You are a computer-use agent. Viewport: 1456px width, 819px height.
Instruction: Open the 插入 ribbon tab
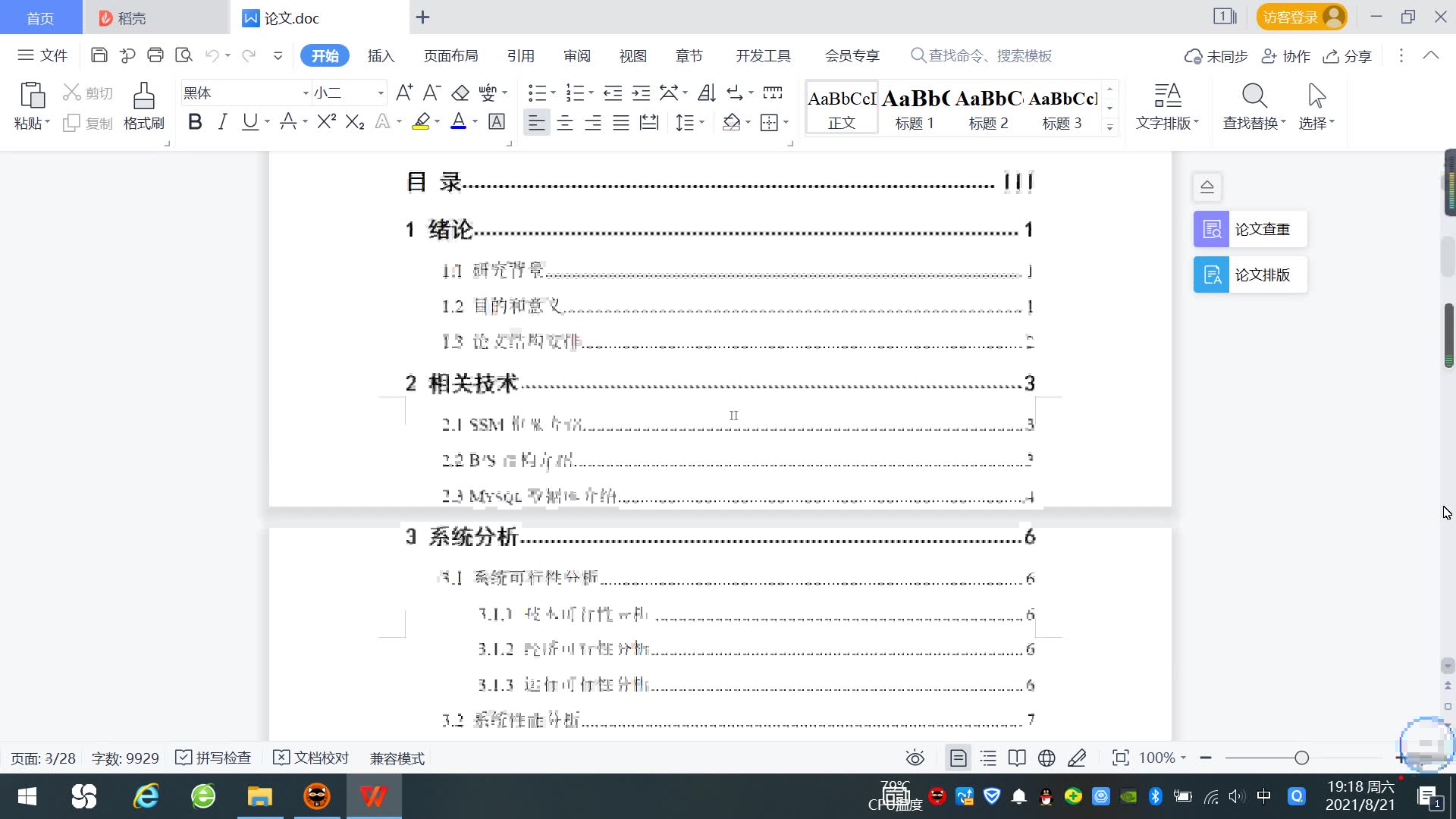[381, 56]
